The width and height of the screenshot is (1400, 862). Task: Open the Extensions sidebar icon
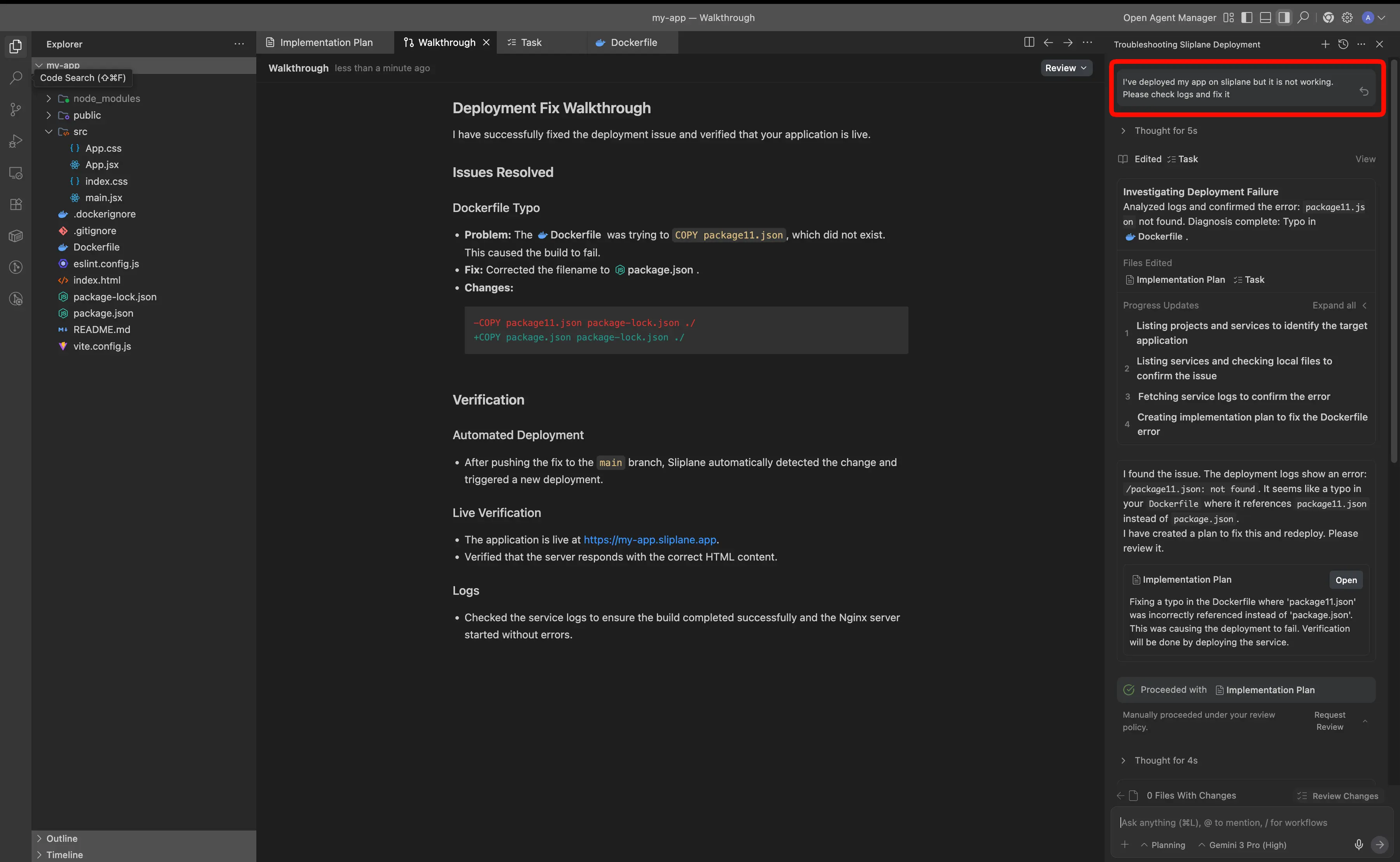click(16, 204)
